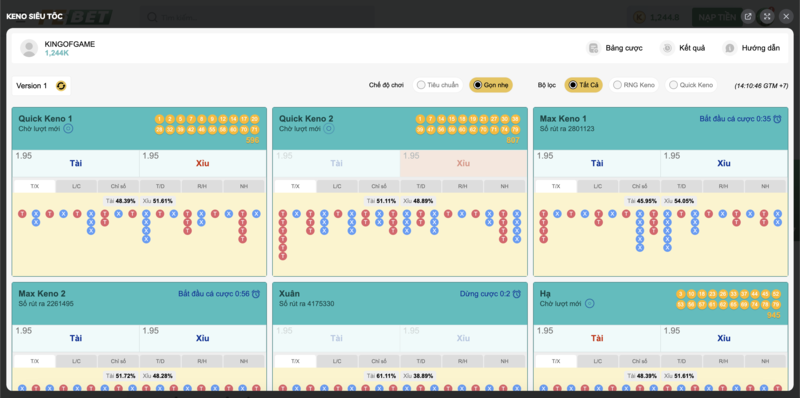Select Tiêu chuẩn play mode
Image resolution: width=800 pixels, height=398 pixels.
(x=438, y=85)
